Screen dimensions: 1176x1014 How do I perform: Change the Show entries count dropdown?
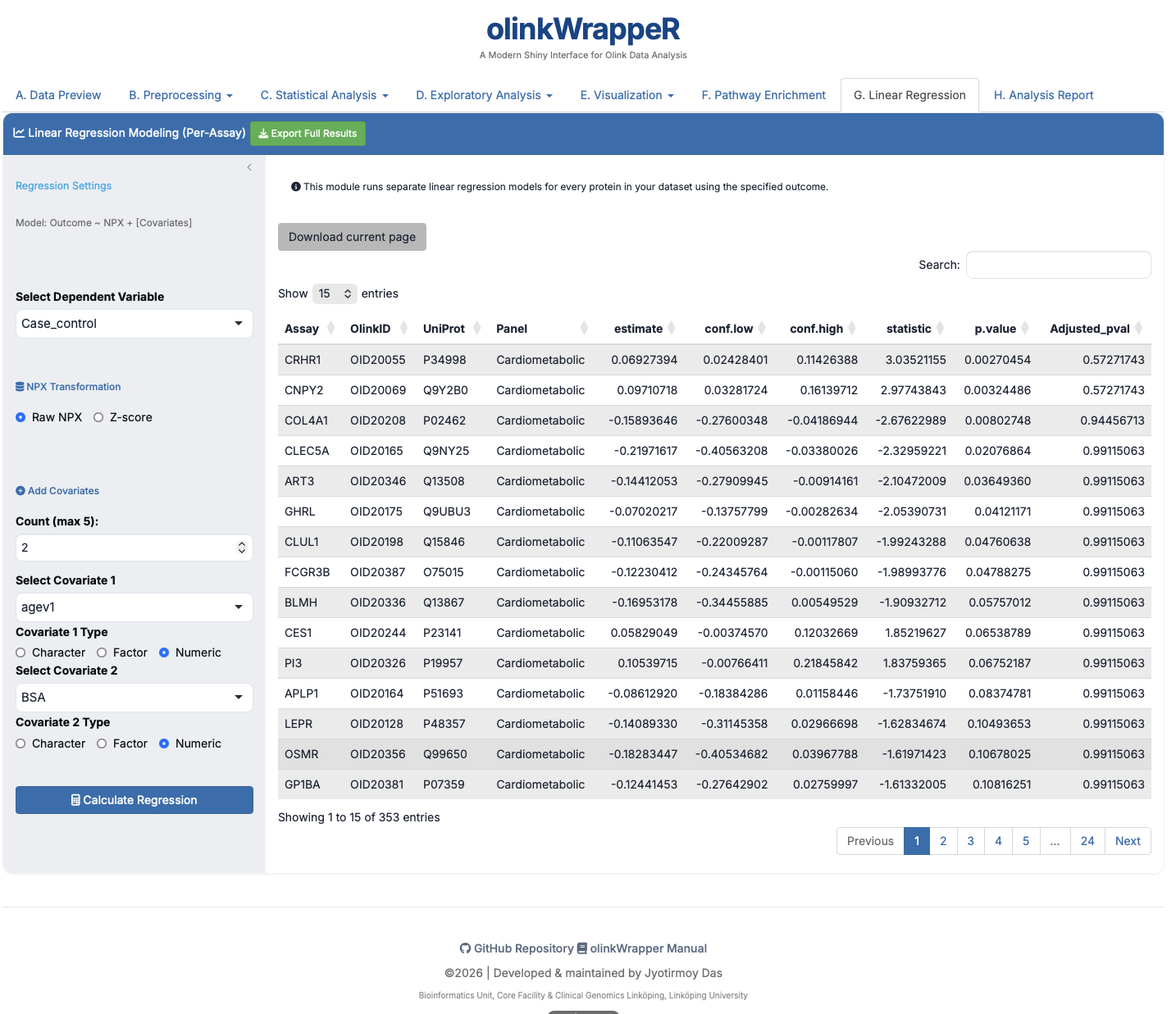[335, 293]
